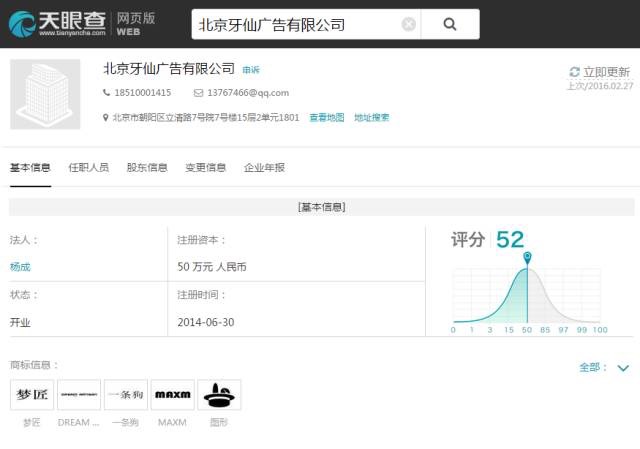Open the 梦匠 trademark thumbnail
640x449 pixels.
click(32, 394)
